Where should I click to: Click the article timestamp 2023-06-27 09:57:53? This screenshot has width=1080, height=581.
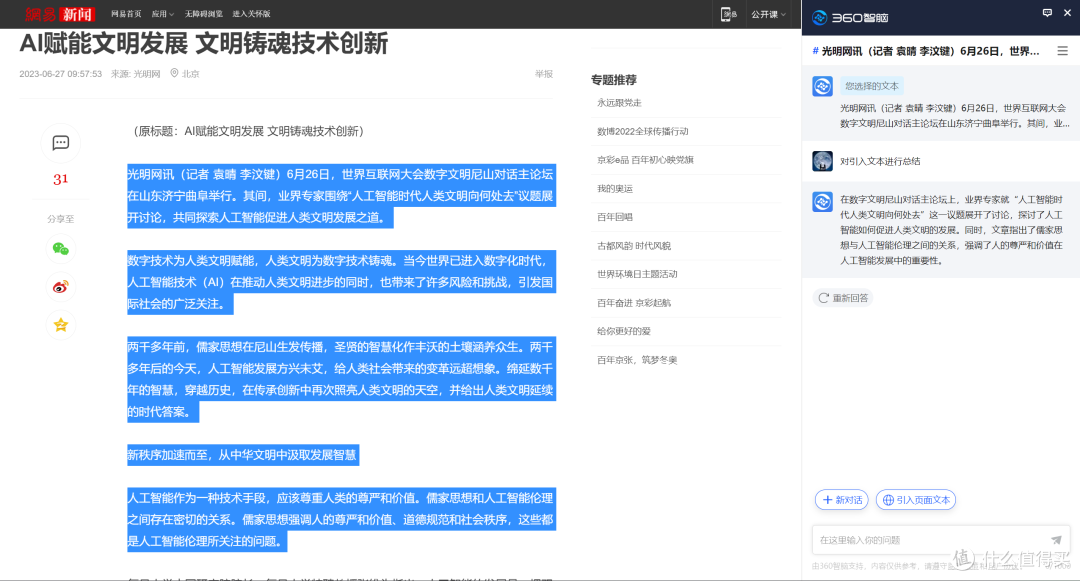point(61,74)
